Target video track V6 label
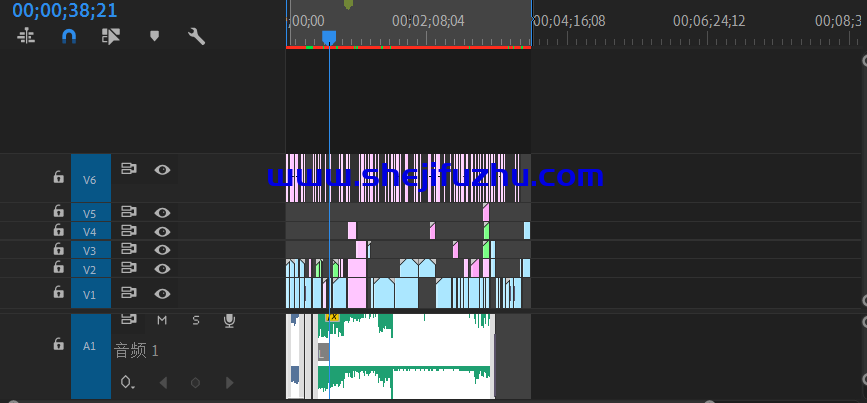The image size is (867, 403). pos(90,179)
